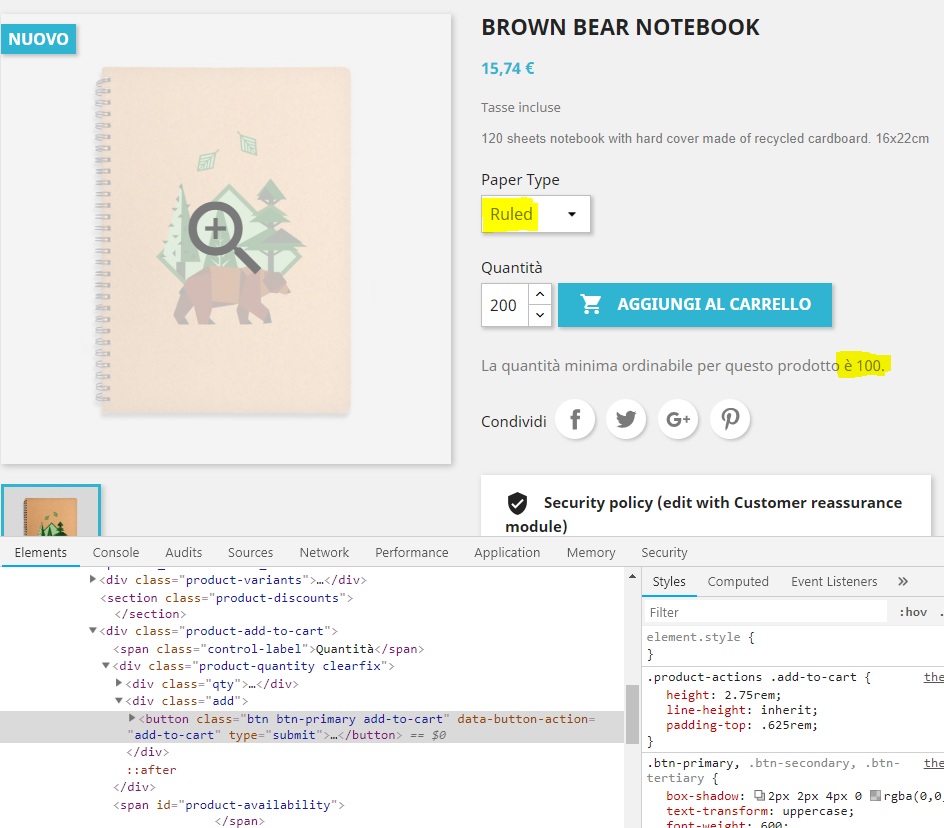Show more panes with the double chevron
The width and height of the screenshot is (944, 828).
pos(902,582)
